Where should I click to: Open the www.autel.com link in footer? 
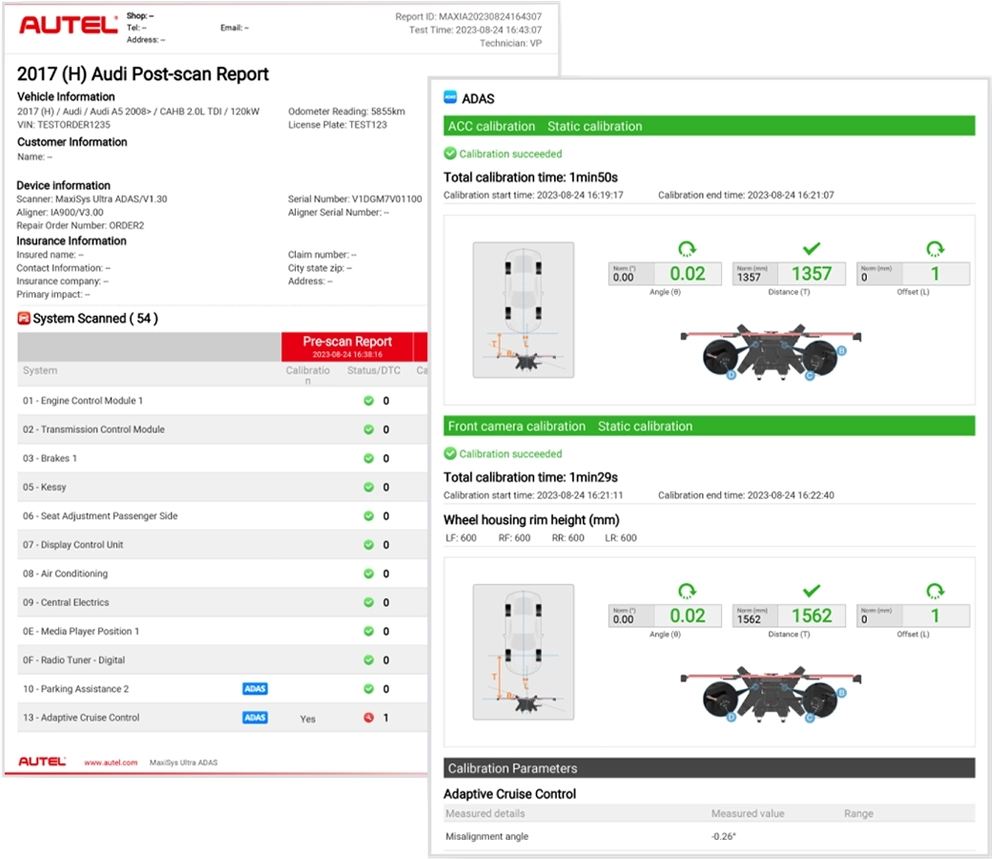click(111, 762)
